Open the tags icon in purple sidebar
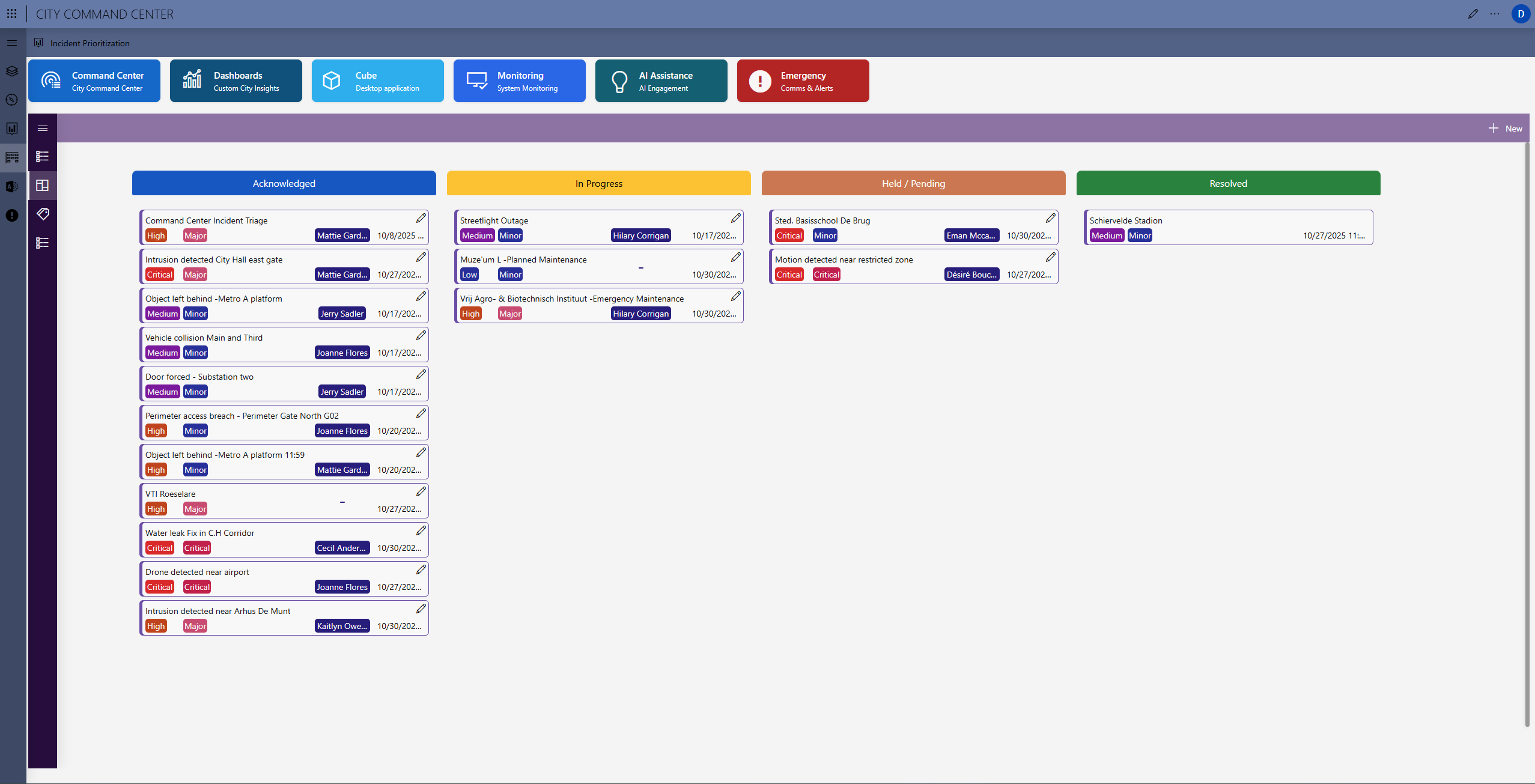 tap(42, 214)
